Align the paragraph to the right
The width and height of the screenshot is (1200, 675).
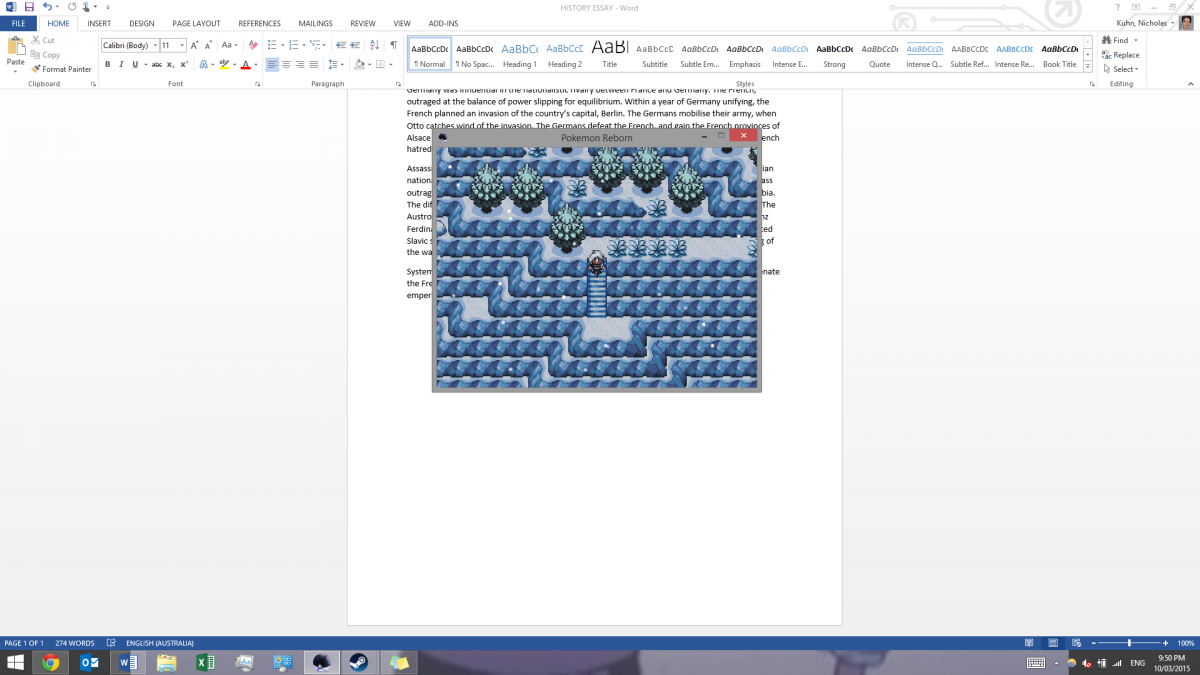[x=300, y=64]
